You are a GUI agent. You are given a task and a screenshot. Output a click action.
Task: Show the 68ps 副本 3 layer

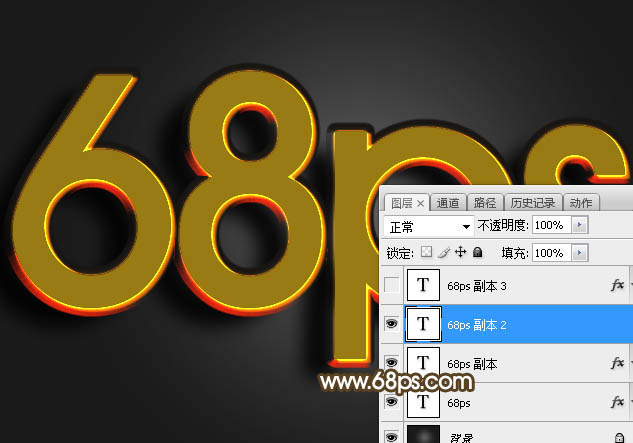point(391,285)
